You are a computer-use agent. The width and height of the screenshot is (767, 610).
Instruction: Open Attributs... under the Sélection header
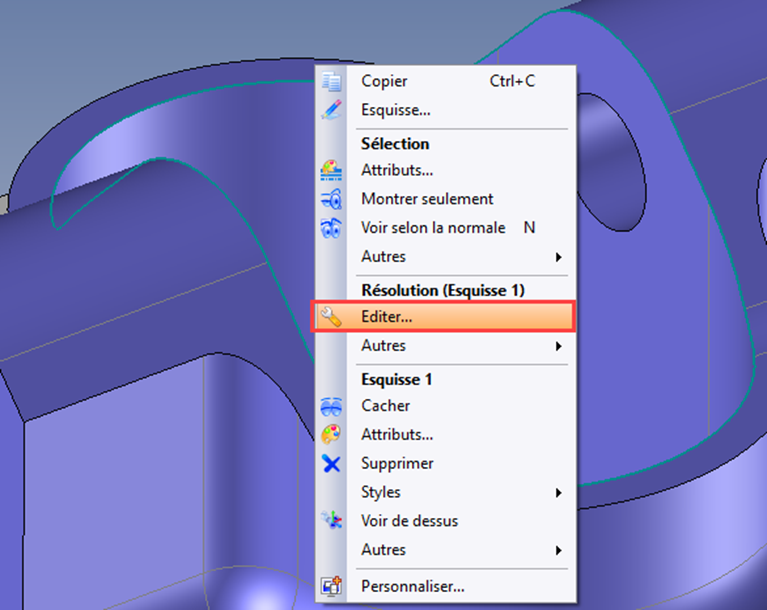445,170
